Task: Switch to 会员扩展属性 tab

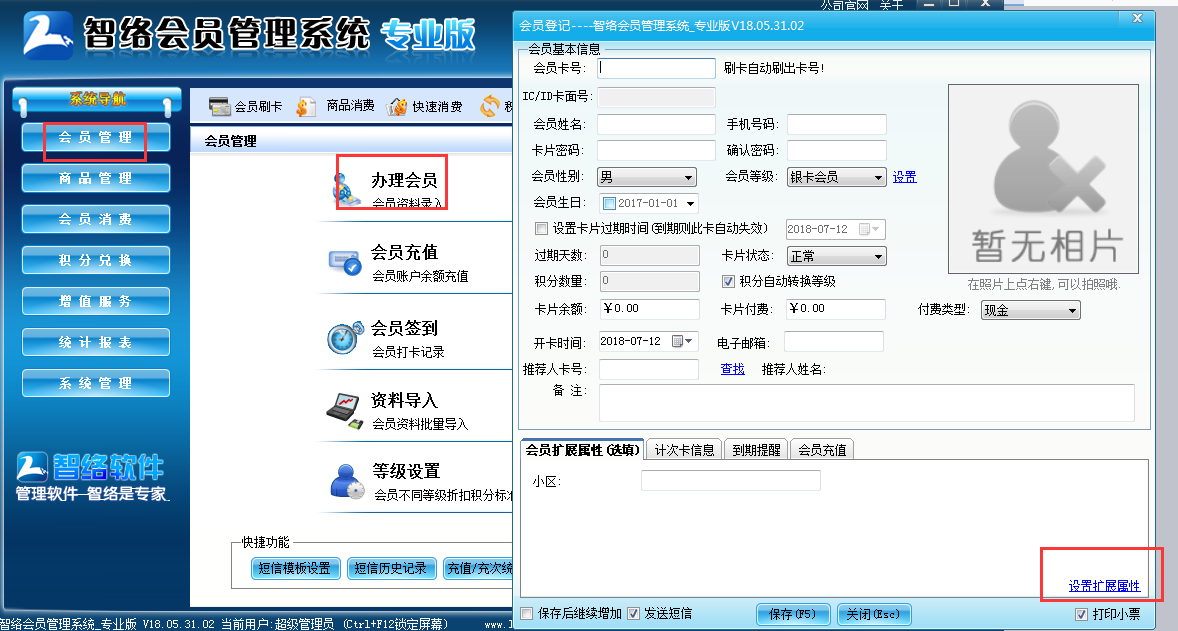Action: pyautogui.click(x=582, y=449)
